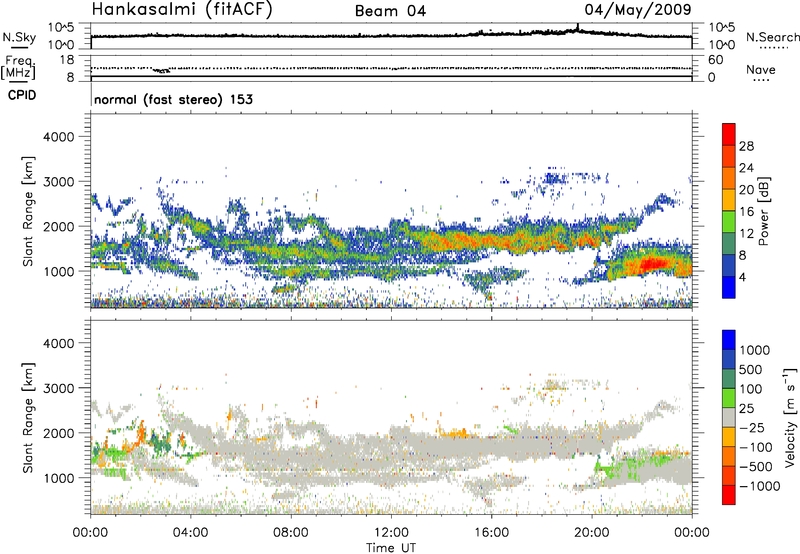Click the 'N.Sky' legend label
The width and height of the screenshot is (800, 554).
coord(19,37)
